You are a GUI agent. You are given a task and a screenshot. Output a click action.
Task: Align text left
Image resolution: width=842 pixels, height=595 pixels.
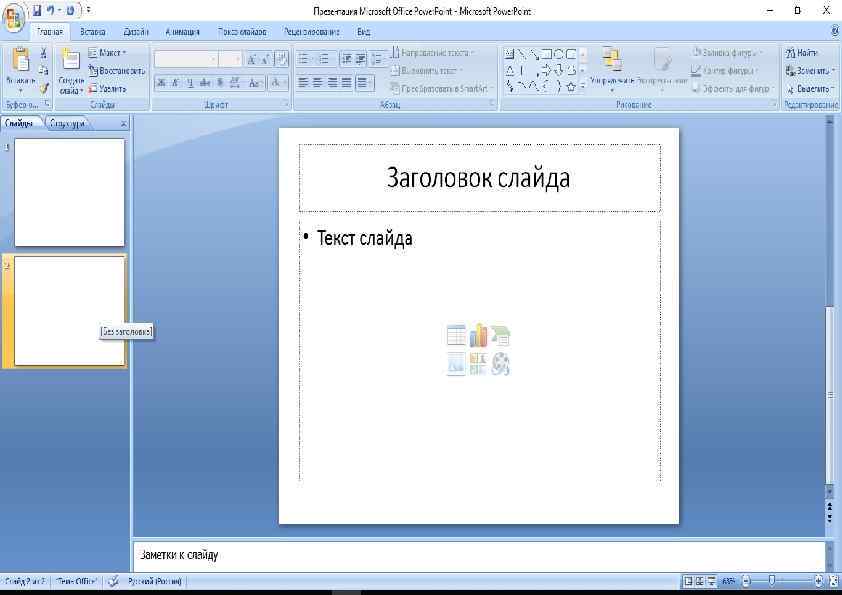pyautogui.click(x=304, y=83)
